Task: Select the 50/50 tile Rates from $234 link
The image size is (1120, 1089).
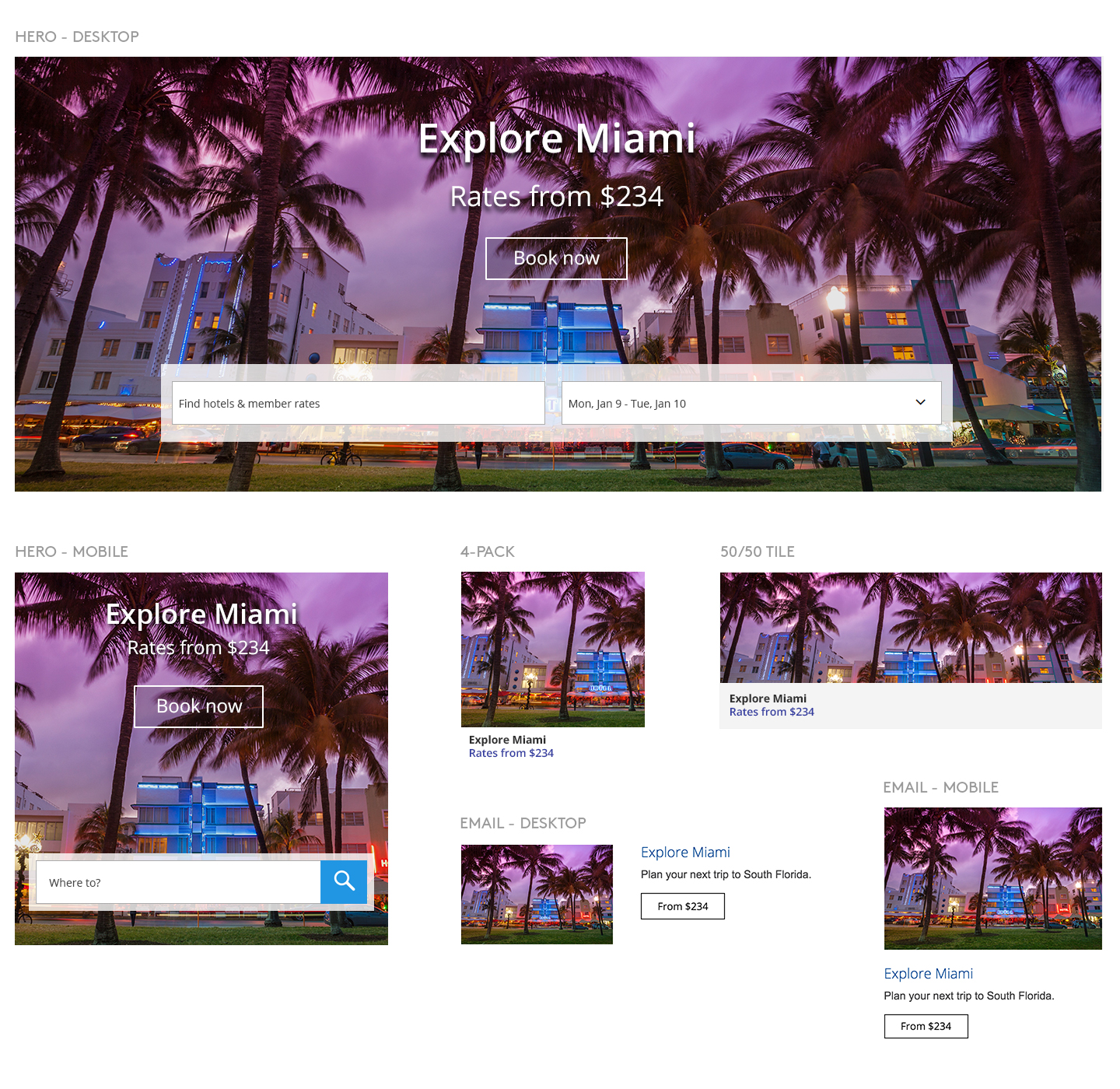Action: 772,712
